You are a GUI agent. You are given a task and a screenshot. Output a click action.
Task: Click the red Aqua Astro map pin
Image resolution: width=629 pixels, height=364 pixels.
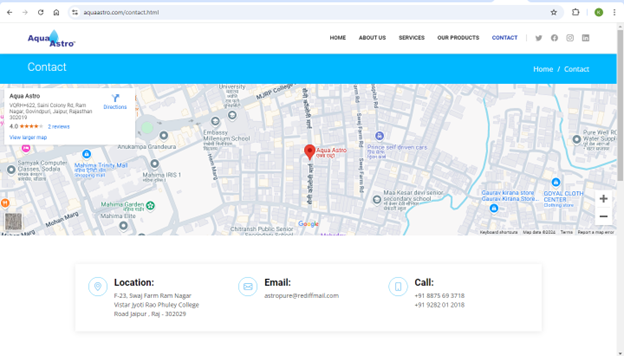[309, 152]
